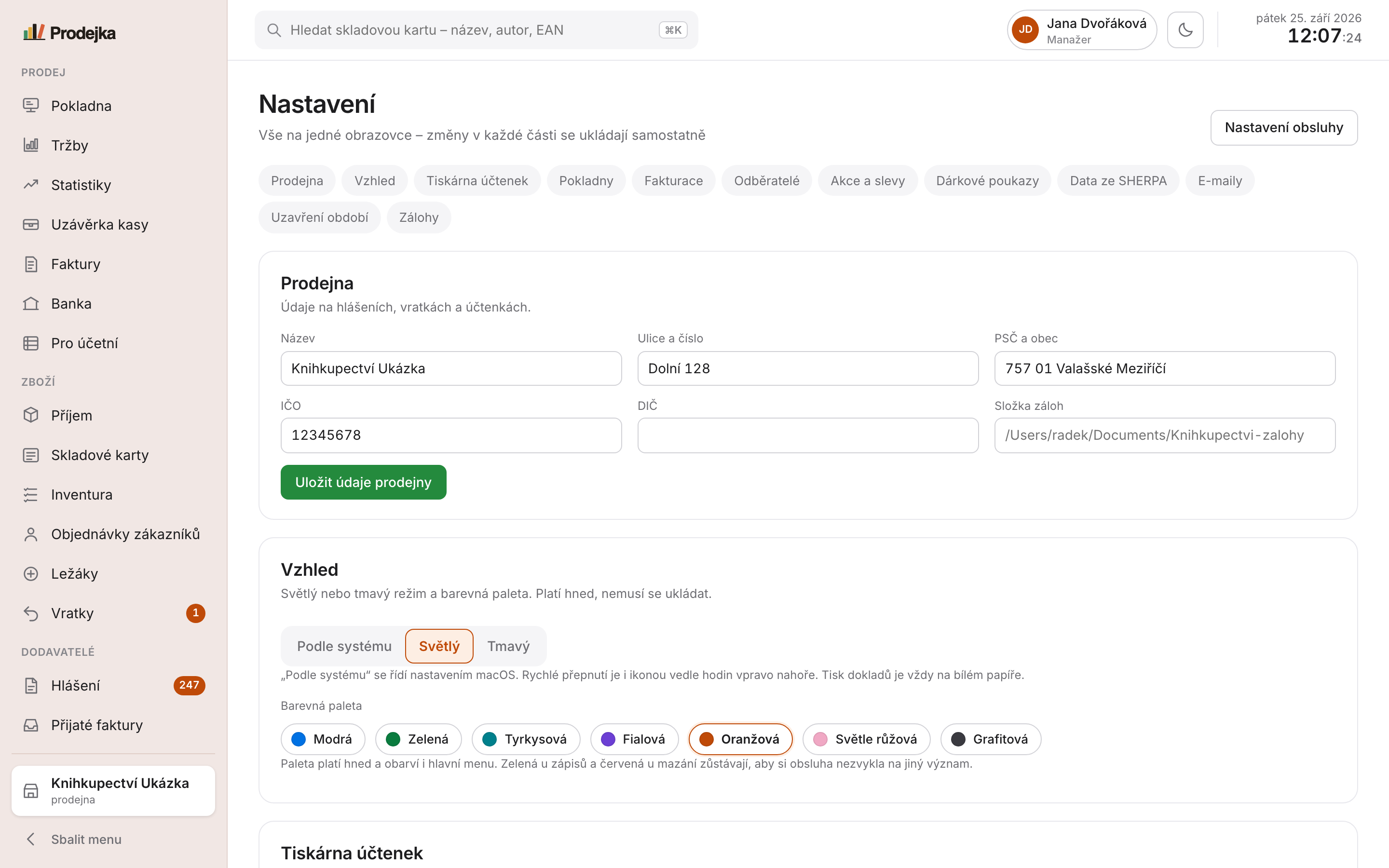Choose the Fialová color palette
Viewport: 1389px width, 868px height.
(634, 739)
